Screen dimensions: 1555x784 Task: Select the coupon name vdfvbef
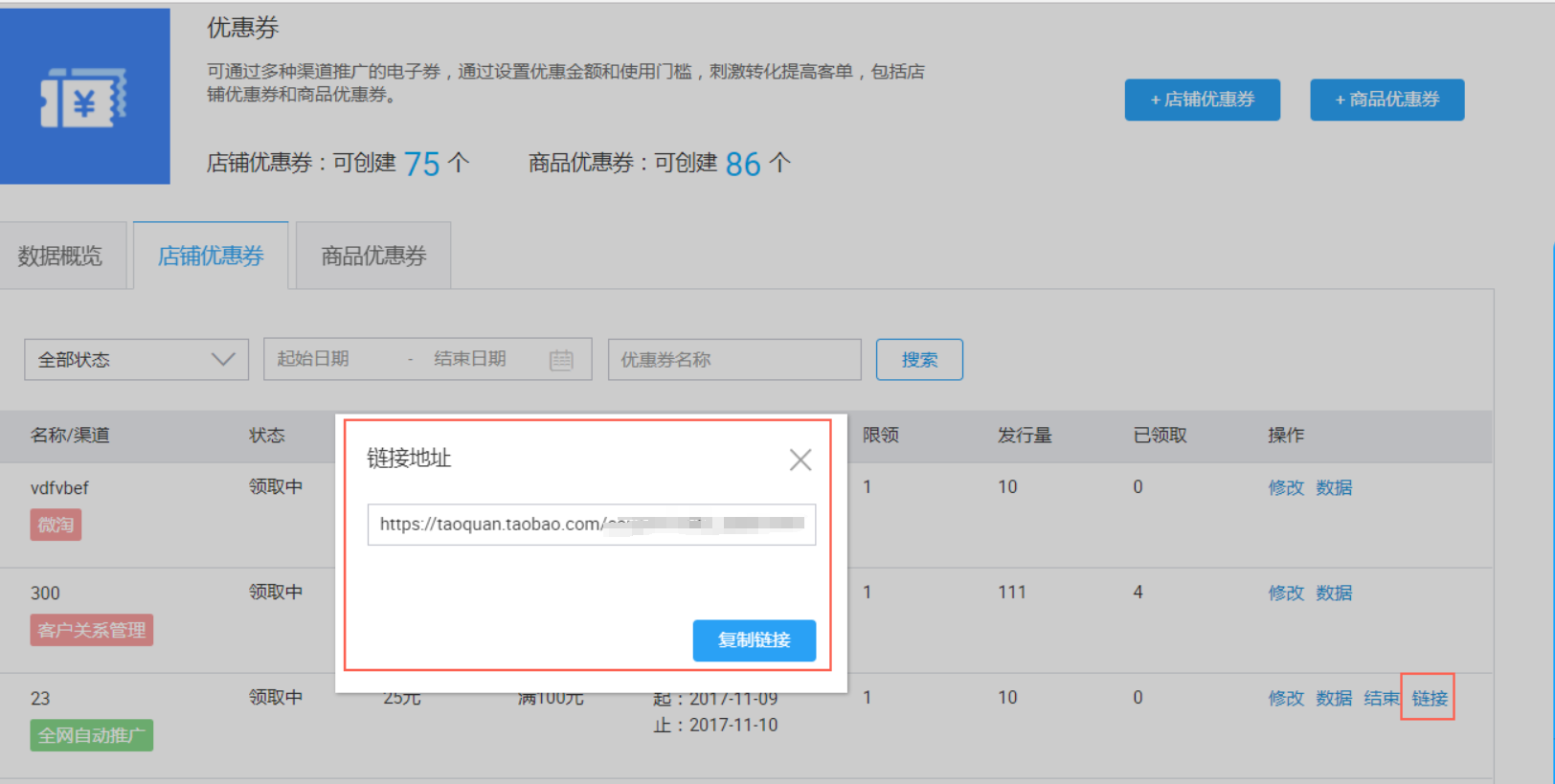click(59, 487)
